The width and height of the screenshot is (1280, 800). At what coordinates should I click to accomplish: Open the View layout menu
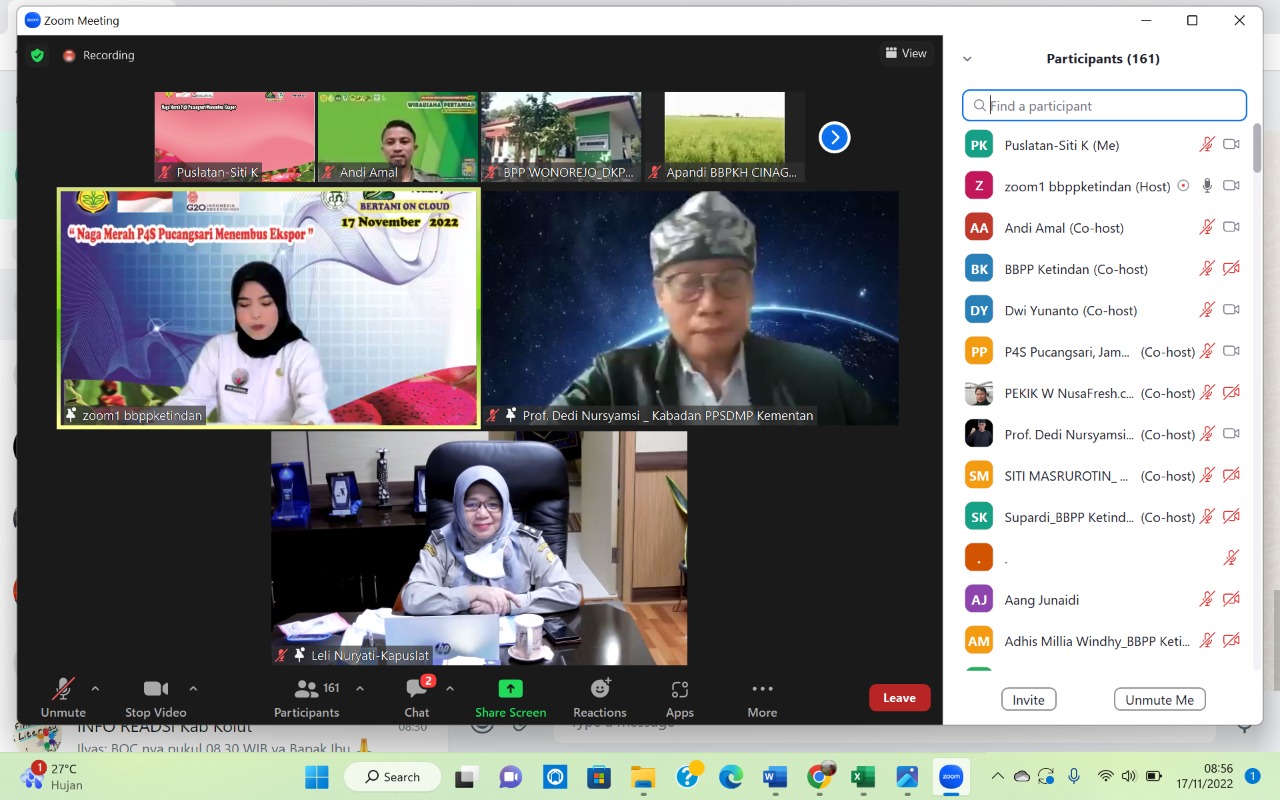tap(905, 53)
